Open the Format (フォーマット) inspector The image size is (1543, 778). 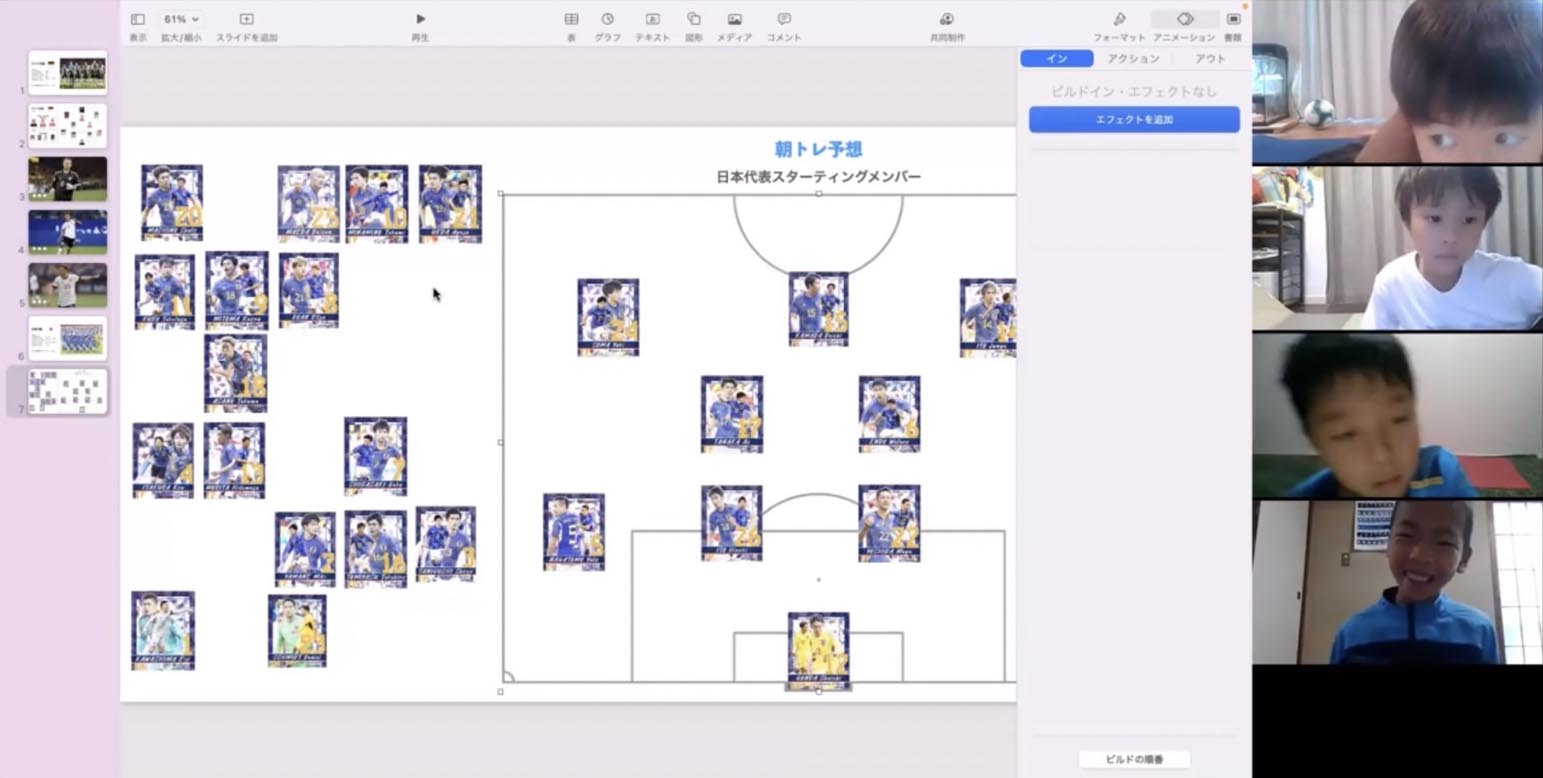click(x=1119, y=19)
